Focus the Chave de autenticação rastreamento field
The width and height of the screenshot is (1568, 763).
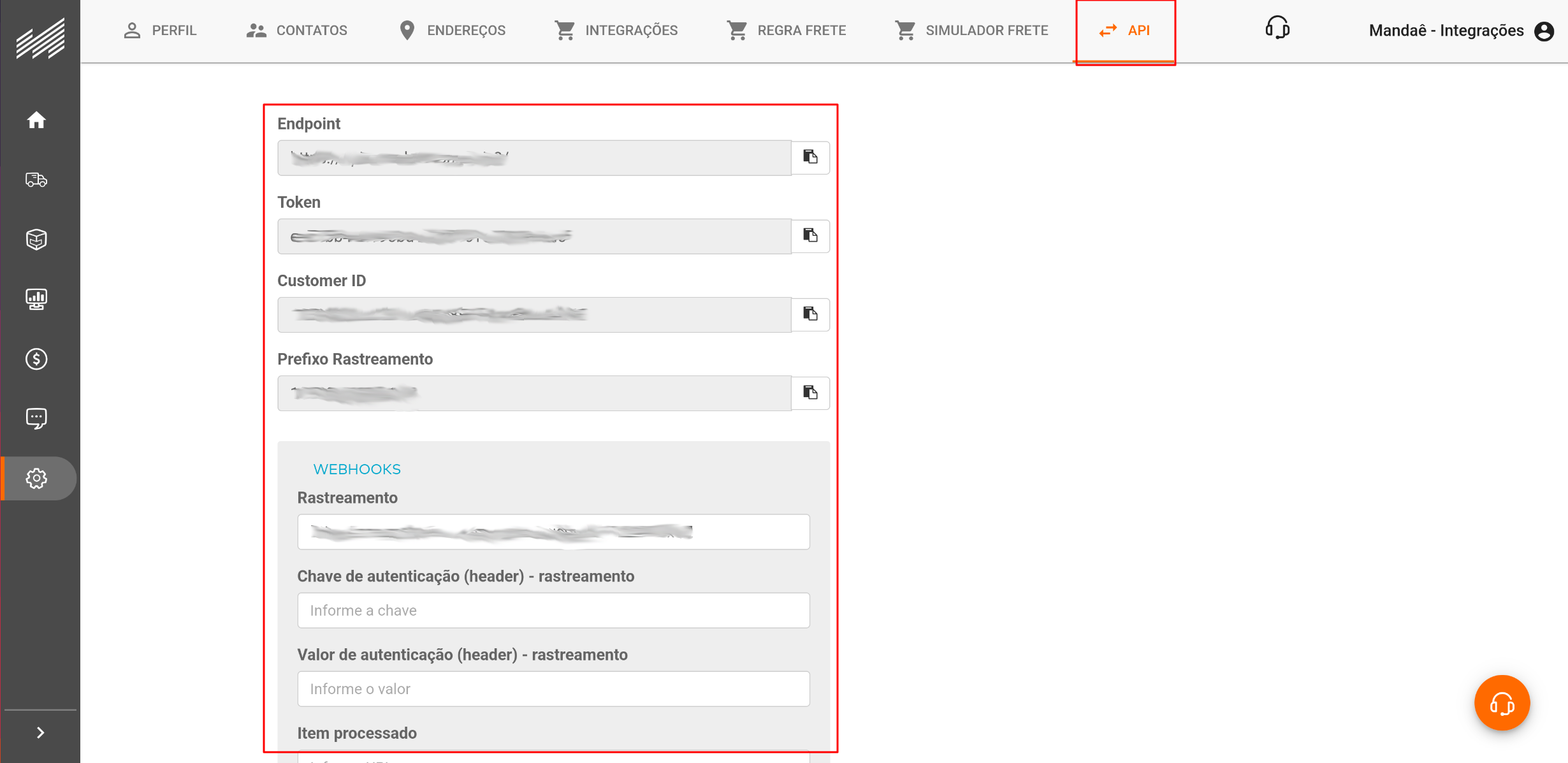click(x=553, y=611)
